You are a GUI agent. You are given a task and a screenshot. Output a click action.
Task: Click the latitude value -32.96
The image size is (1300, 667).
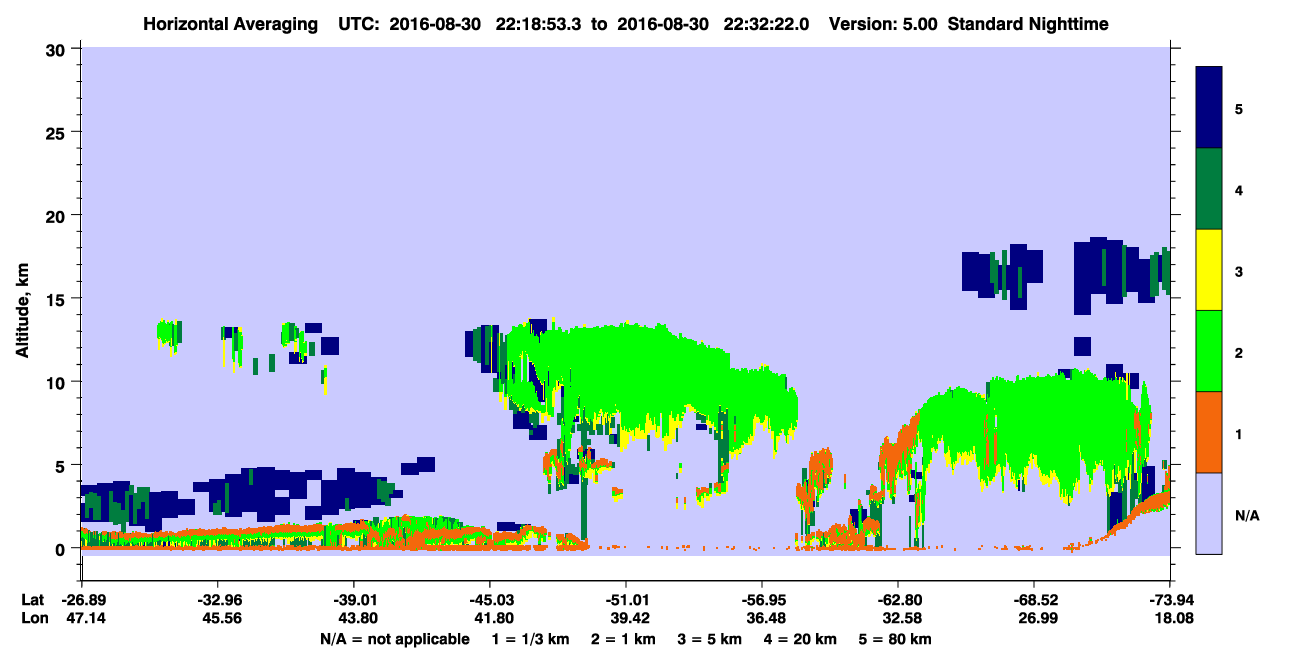(x=217, y=600)
